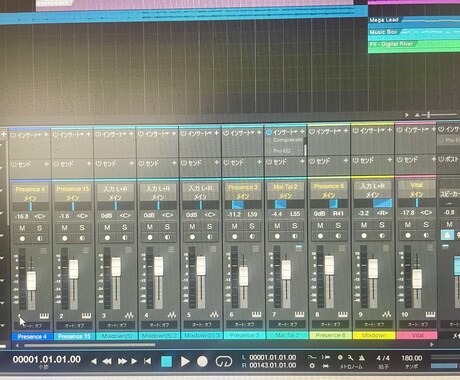Select the Mega Lead track in the arrangement
This screenshot has height=380, width=460.
tap(384, 20)
